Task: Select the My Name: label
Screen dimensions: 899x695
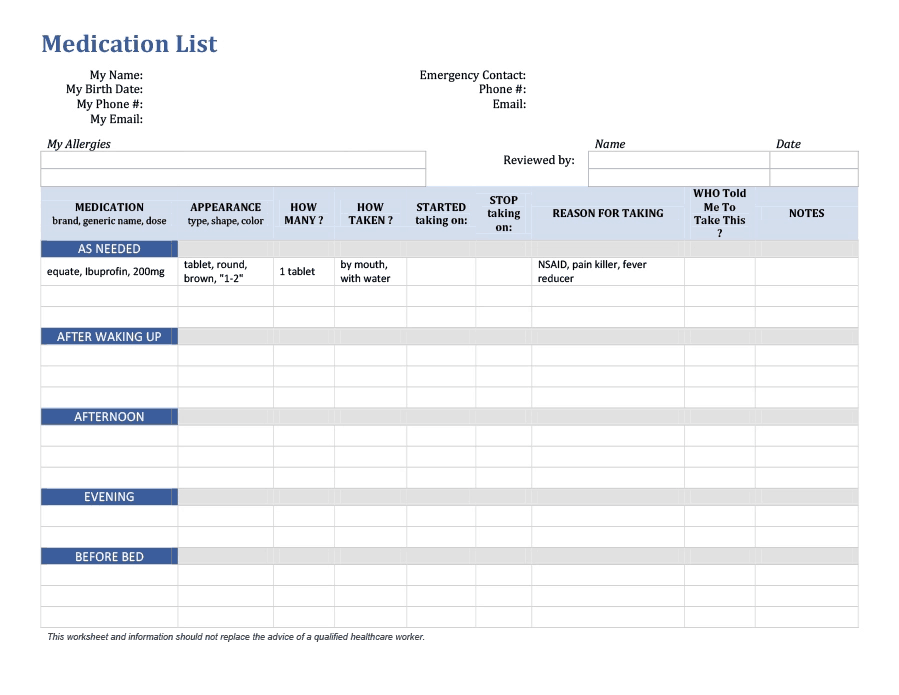Action: click(x=116, y=75)
